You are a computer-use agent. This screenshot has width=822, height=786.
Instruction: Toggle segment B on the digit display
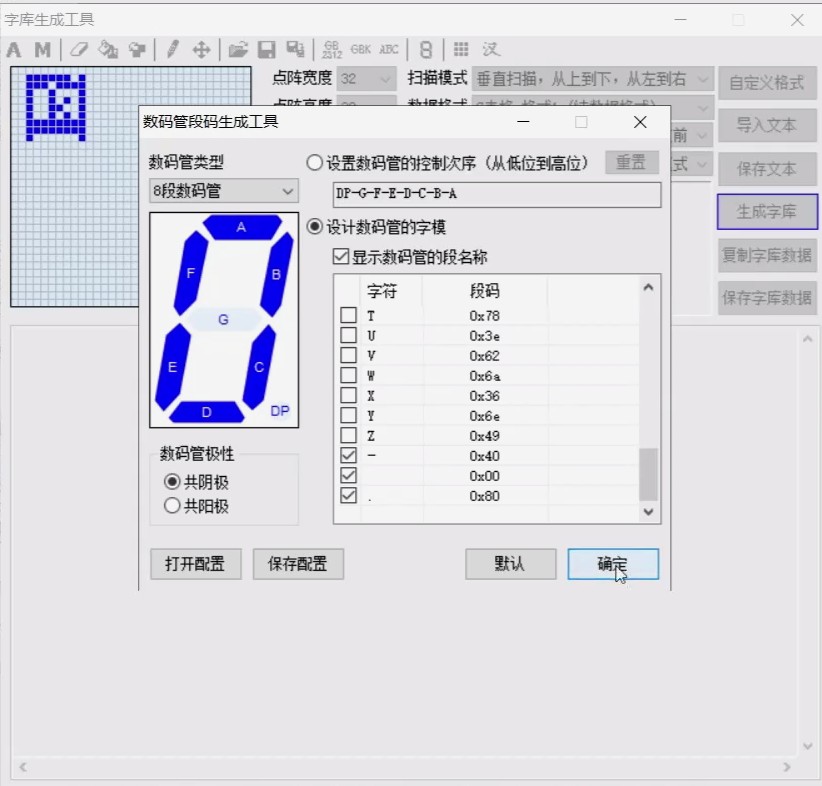point(277,273)
